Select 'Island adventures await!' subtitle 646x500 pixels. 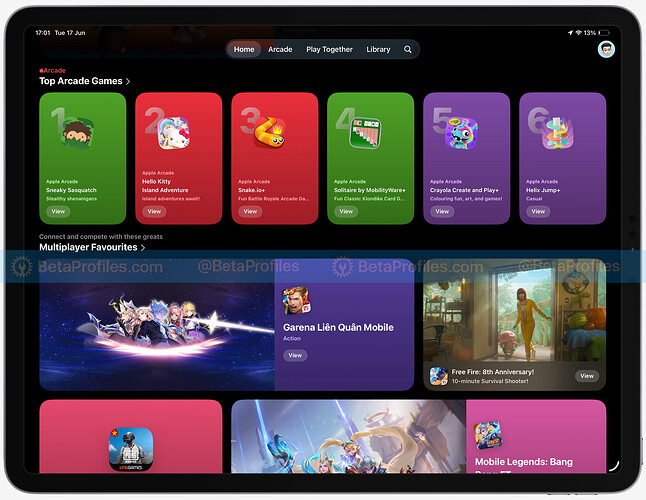171,199
